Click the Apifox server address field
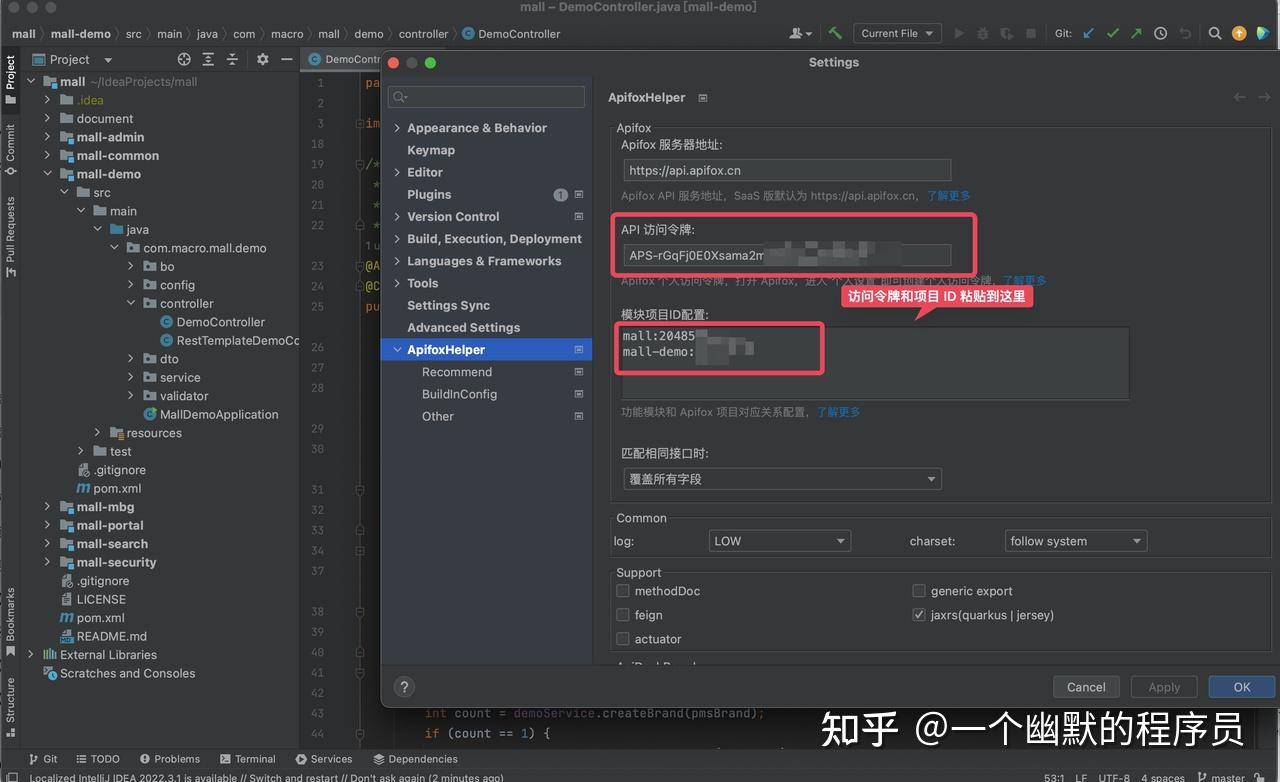This screenshot has width=1280, height=782. [787, 170]
